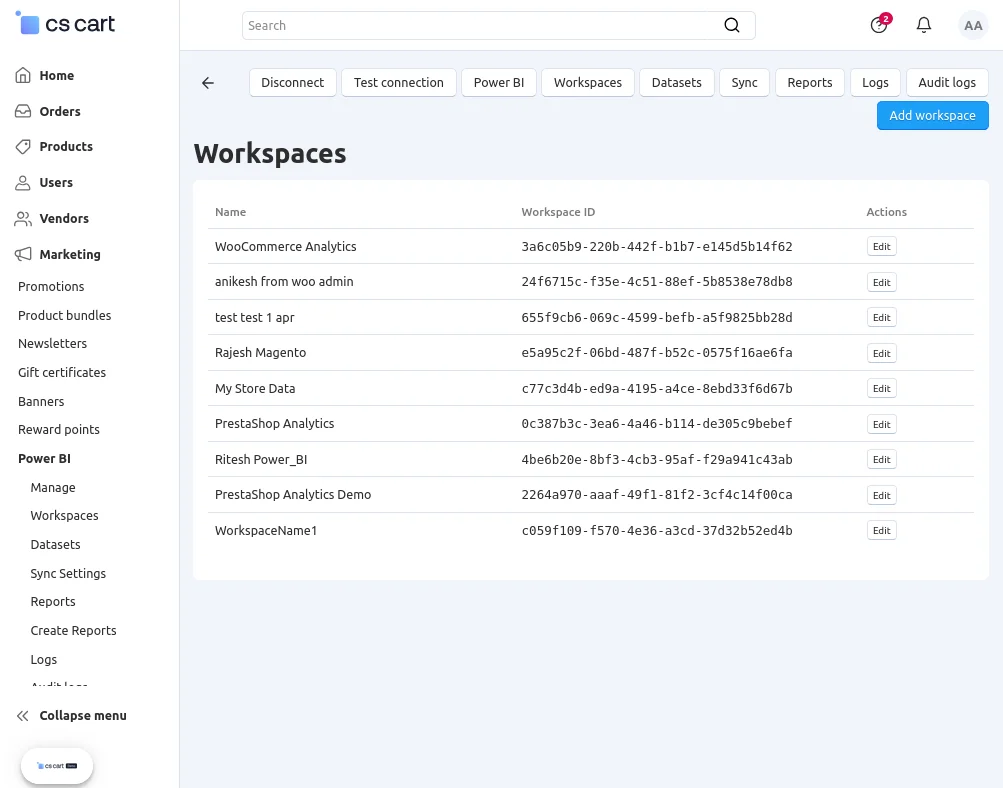Open Products in the sidebar
The image size is (1003, 788).
coord(66,146)
